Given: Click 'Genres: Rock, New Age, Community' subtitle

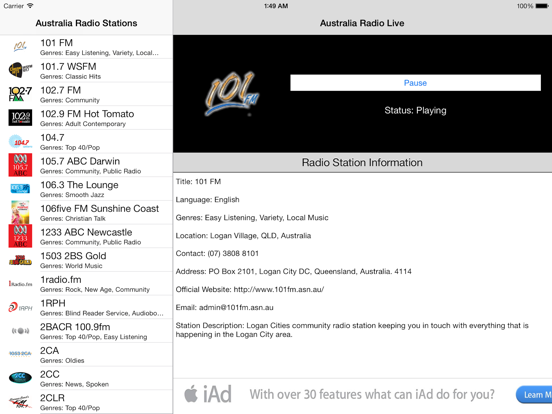Looking at the screenshot, I should pyautogui.click(x=95, y=289).
